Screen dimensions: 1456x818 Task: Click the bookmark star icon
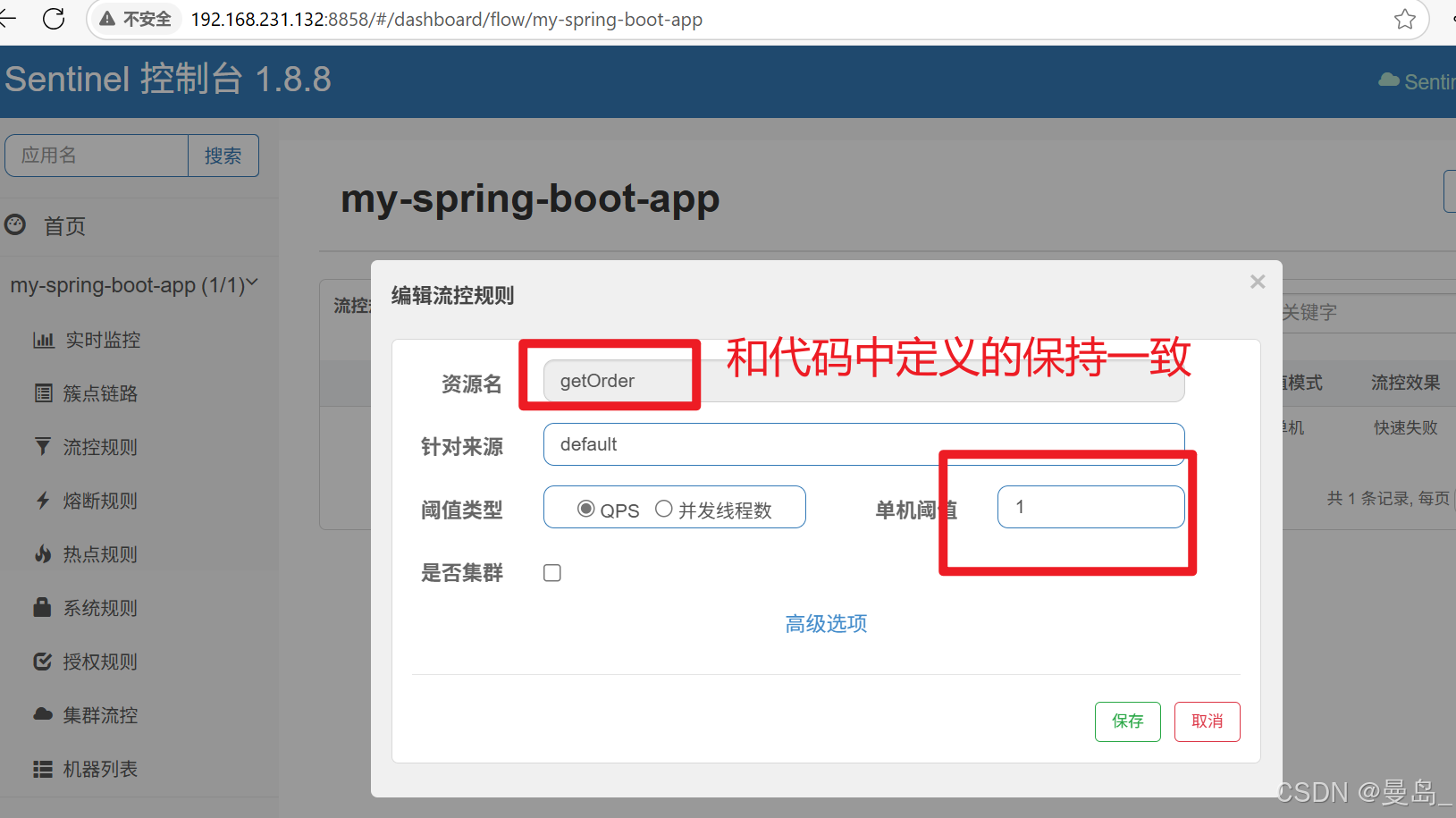[x=1405, y=19]
